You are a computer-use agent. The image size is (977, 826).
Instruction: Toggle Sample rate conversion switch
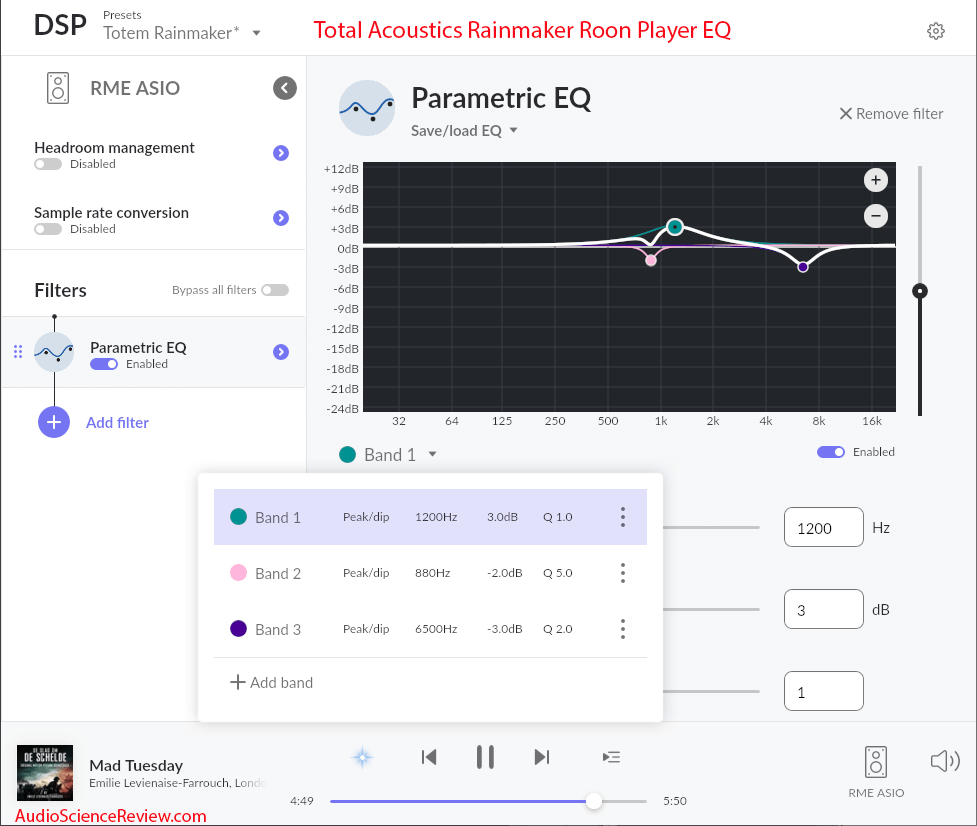(x=48, y=229)
